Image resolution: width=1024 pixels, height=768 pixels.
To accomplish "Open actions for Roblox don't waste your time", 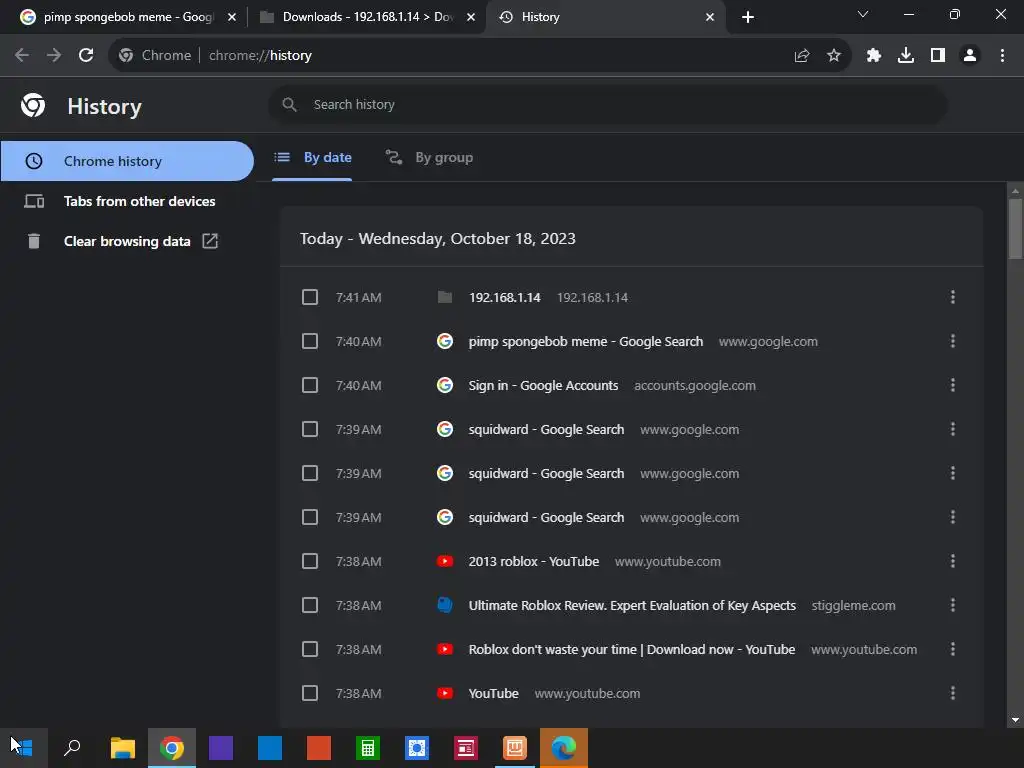I will [953, 649].
